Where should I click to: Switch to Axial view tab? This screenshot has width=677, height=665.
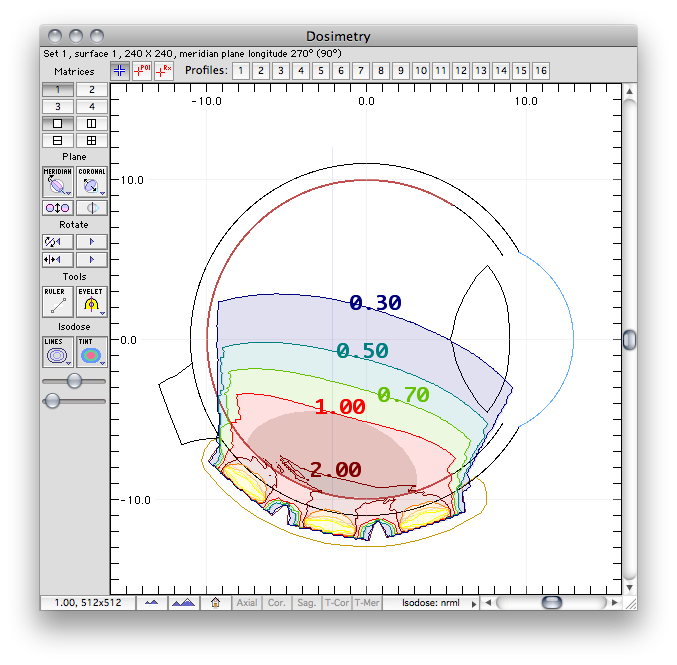[x=247, y=603]
